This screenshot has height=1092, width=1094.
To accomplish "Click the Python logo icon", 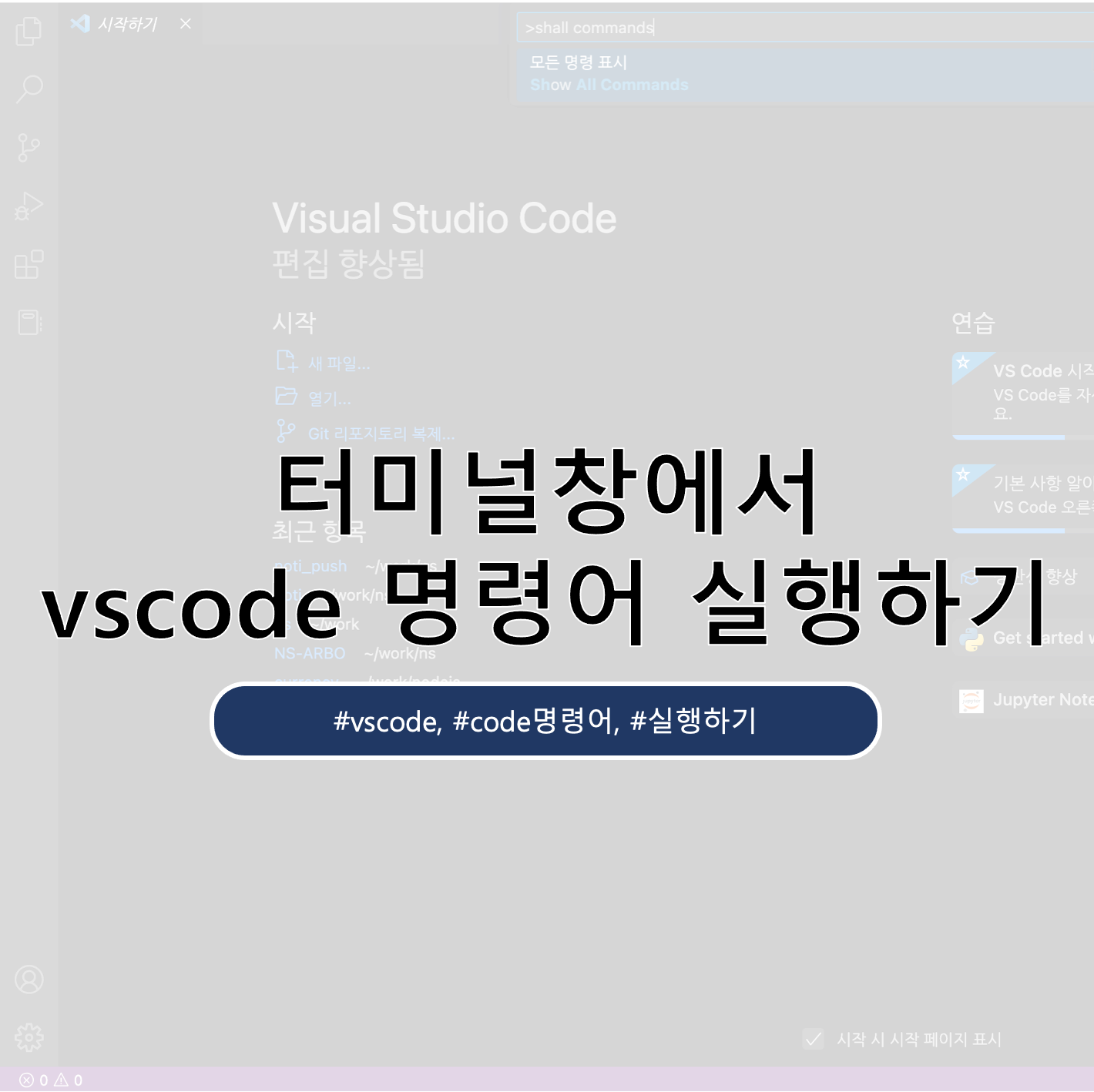I will (x=972, y=639).
